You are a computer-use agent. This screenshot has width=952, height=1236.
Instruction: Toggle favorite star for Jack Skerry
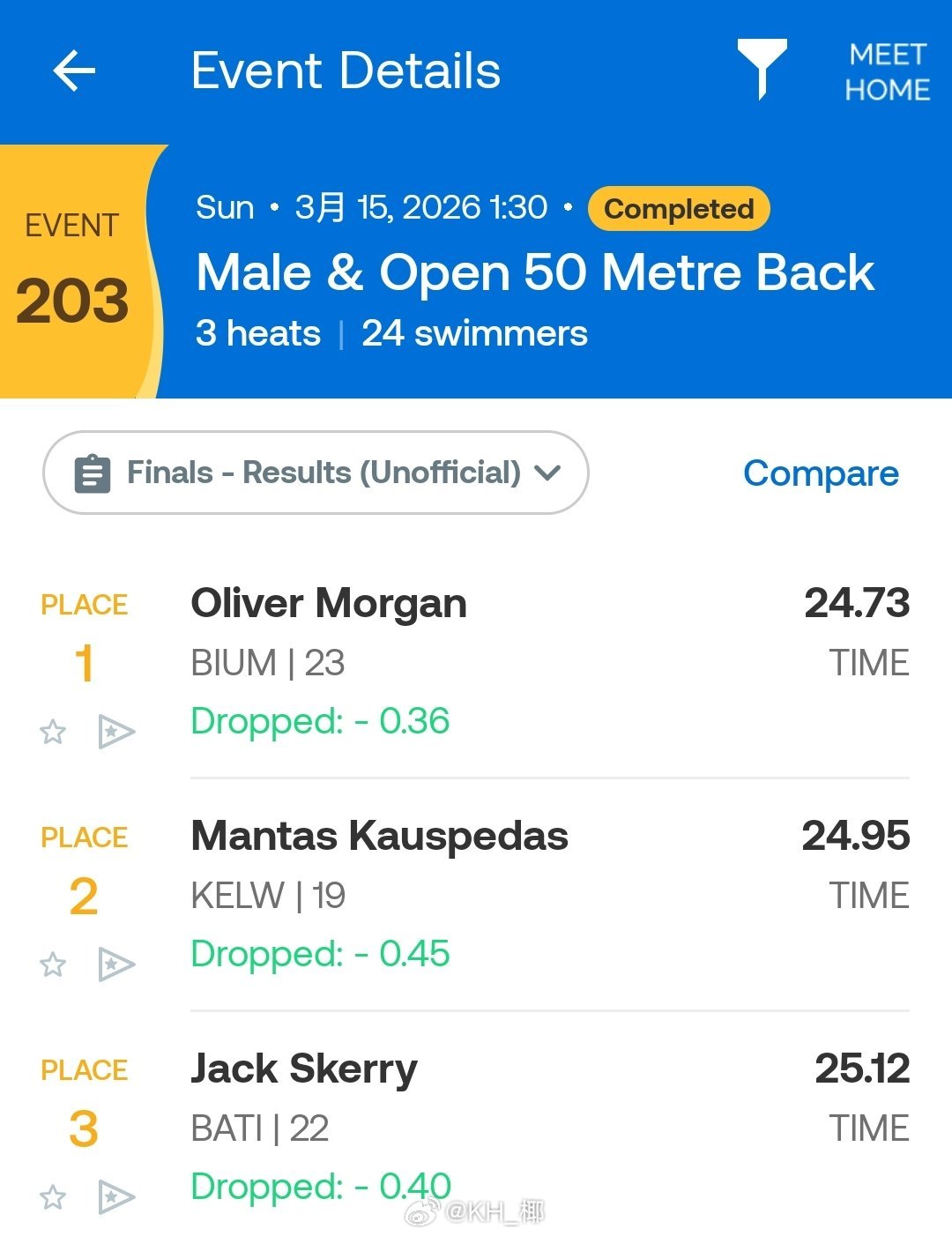point(53,1197)
